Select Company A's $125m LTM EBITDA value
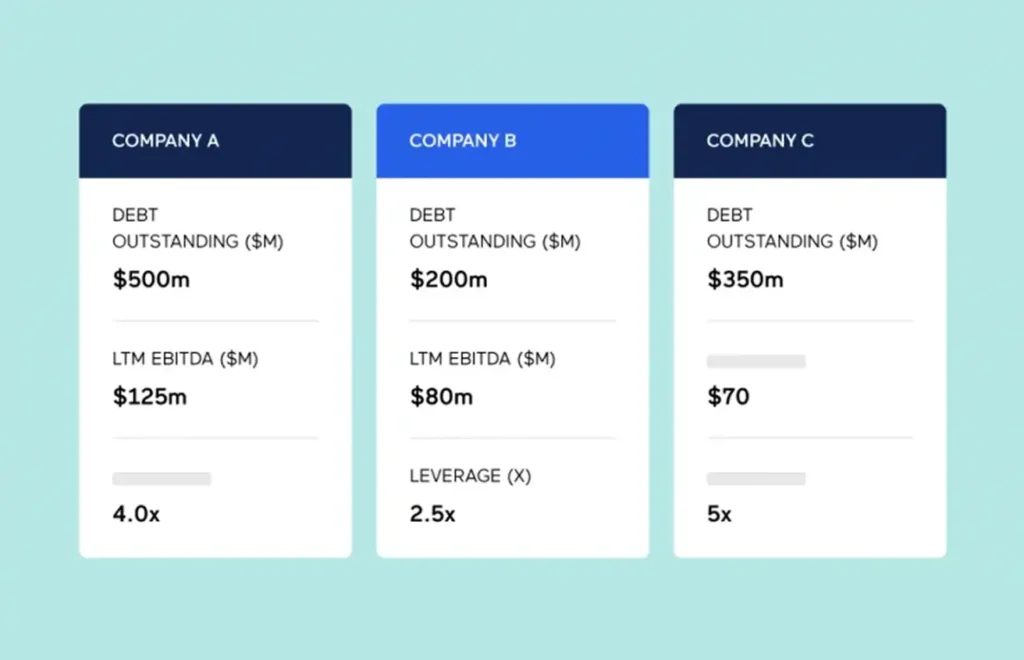Viewport: 1024px width, 660px height. [x=150, y=396]
